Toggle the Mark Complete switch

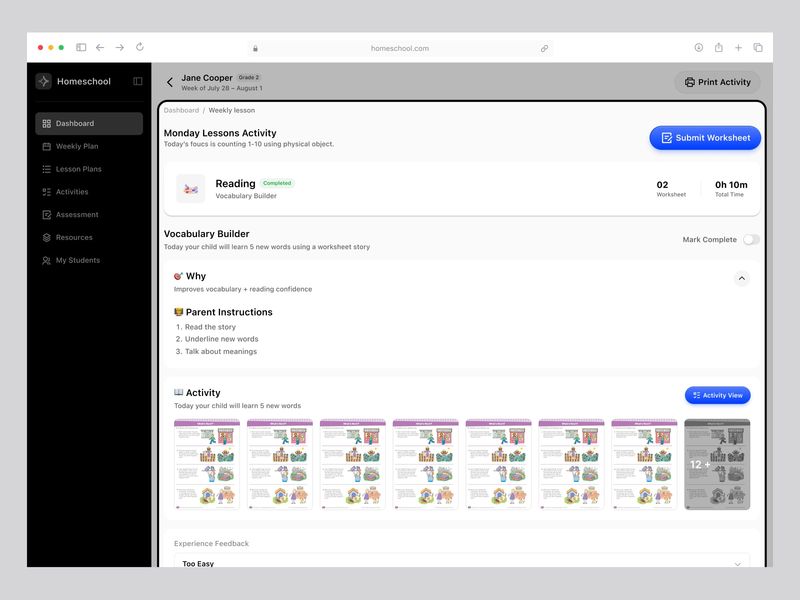click(x=753, y=241)
